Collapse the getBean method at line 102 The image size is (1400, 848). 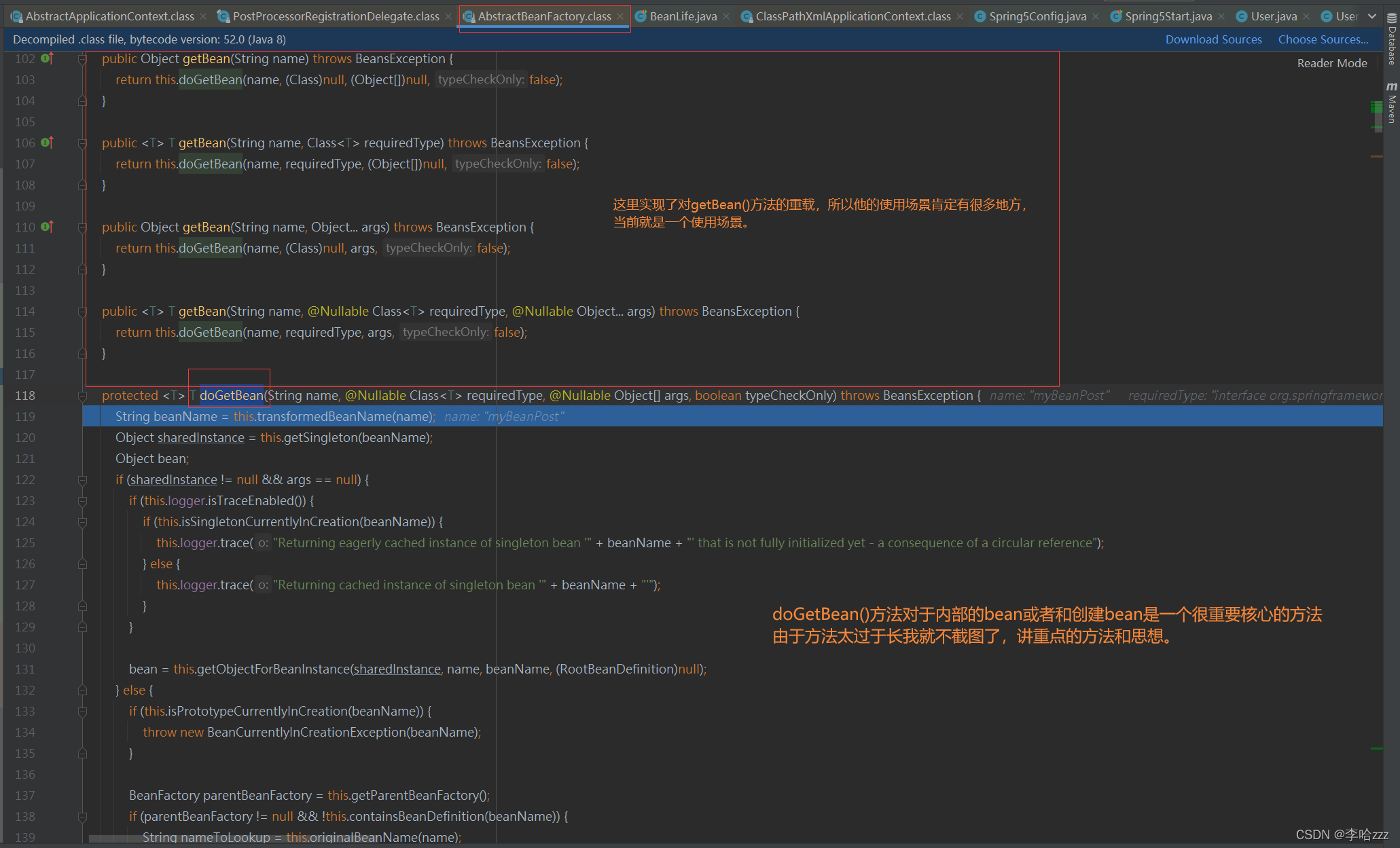82,59
